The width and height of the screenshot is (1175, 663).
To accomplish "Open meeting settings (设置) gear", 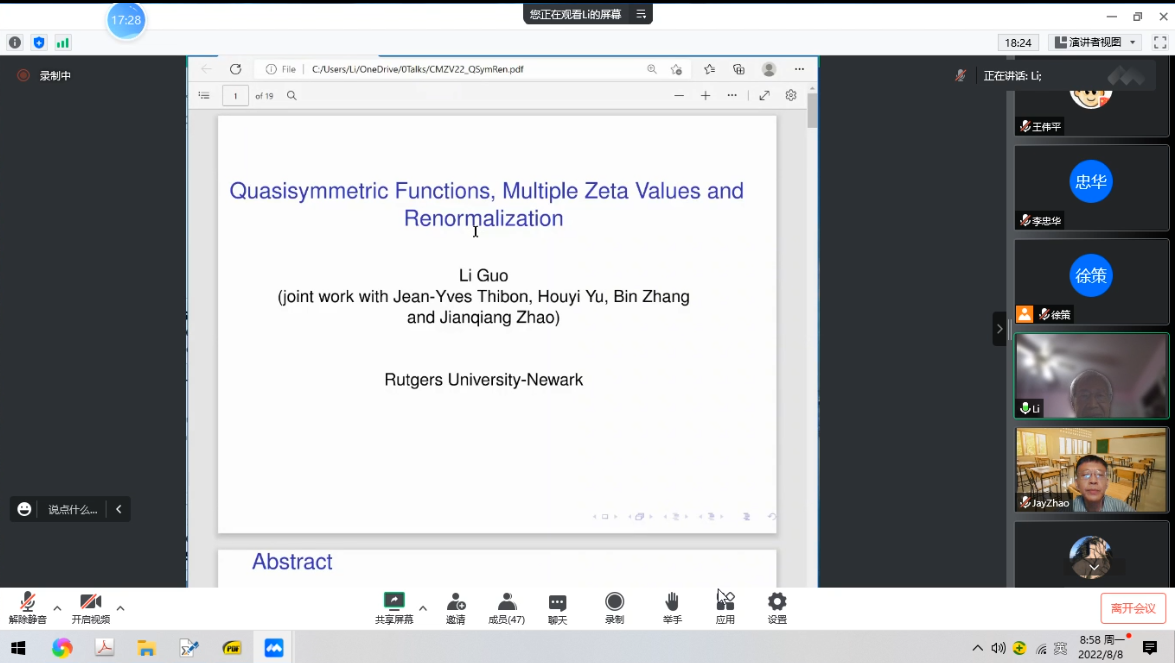I will (777, 606).
